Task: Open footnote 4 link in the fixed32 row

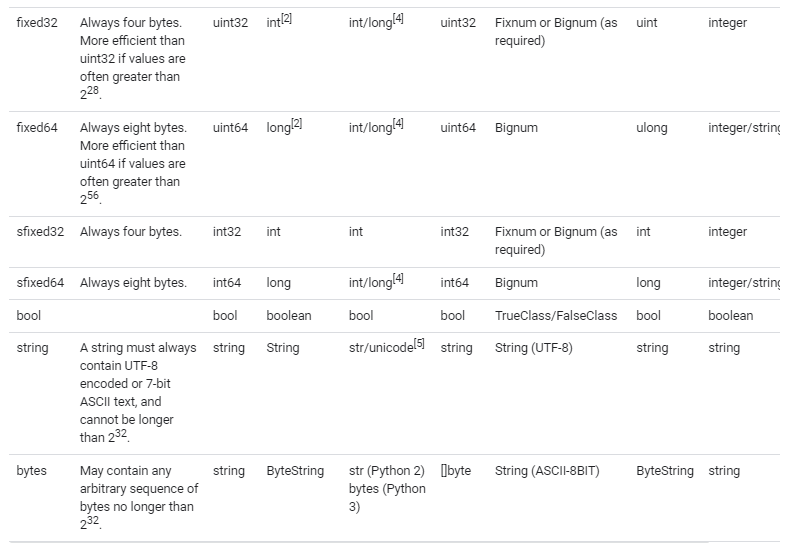Action: pyautogui.click(x=398, y=19)
